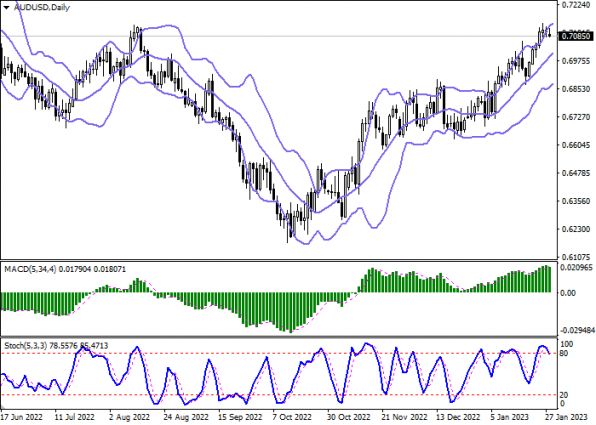
Task: Click the 30 Oct 2022 date marker
Action: coord(348,417)
